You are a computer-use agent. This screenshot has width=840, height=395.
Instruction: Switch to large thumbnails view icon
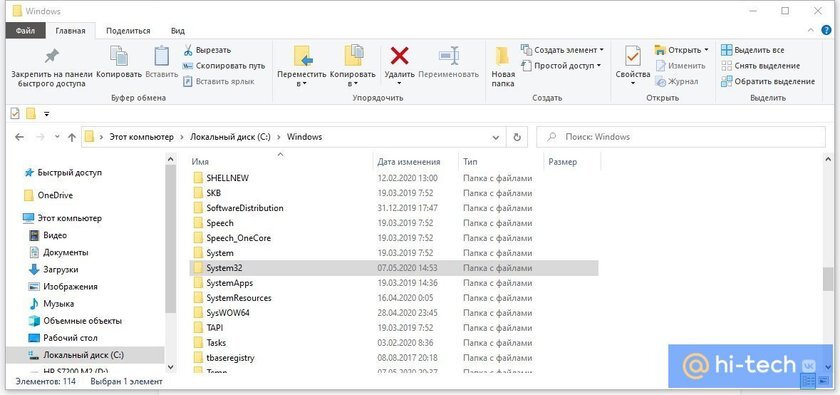click(824, 381)
